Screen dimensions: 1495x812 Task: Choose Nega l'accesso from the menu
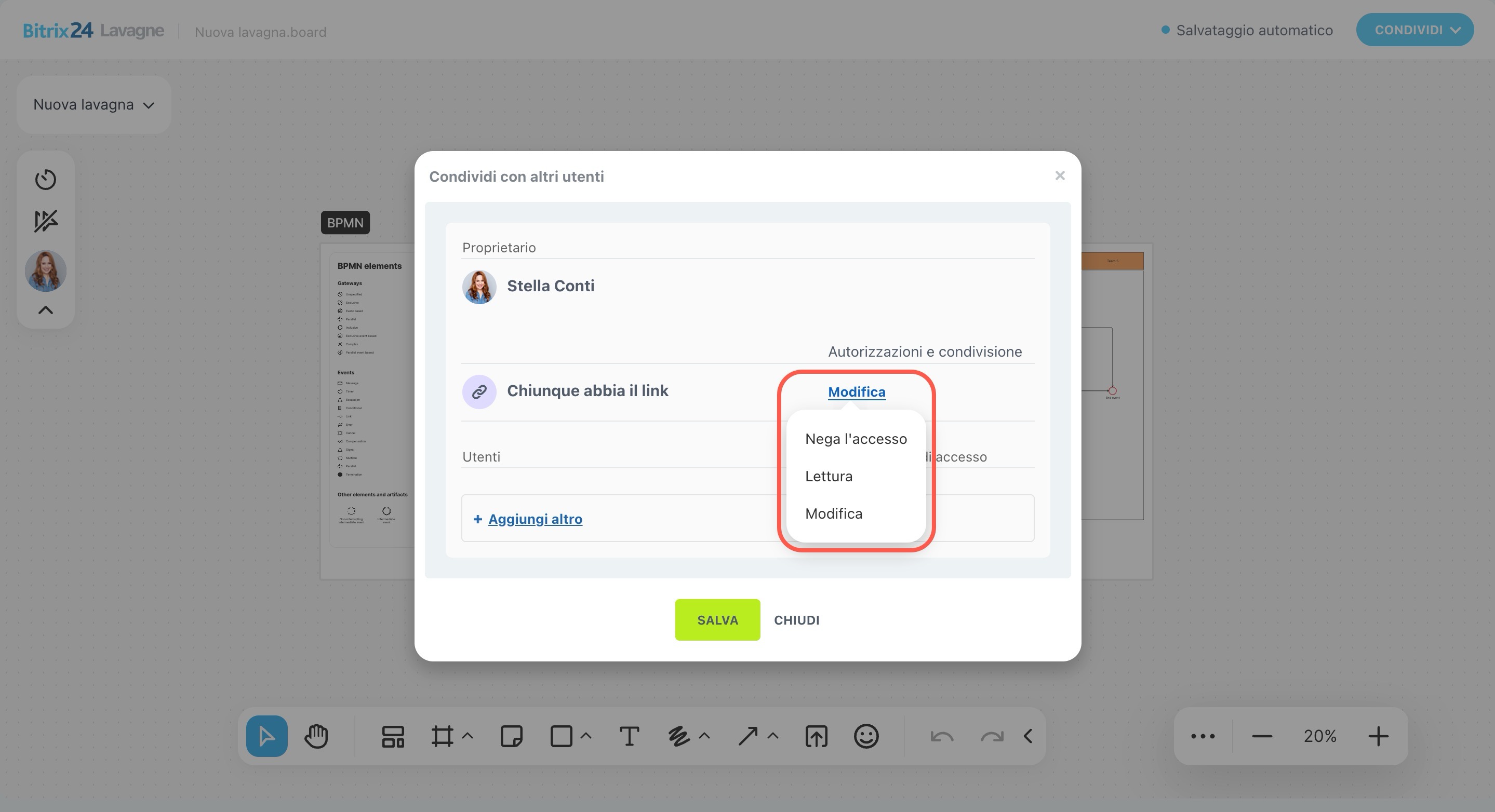point(856,439)
